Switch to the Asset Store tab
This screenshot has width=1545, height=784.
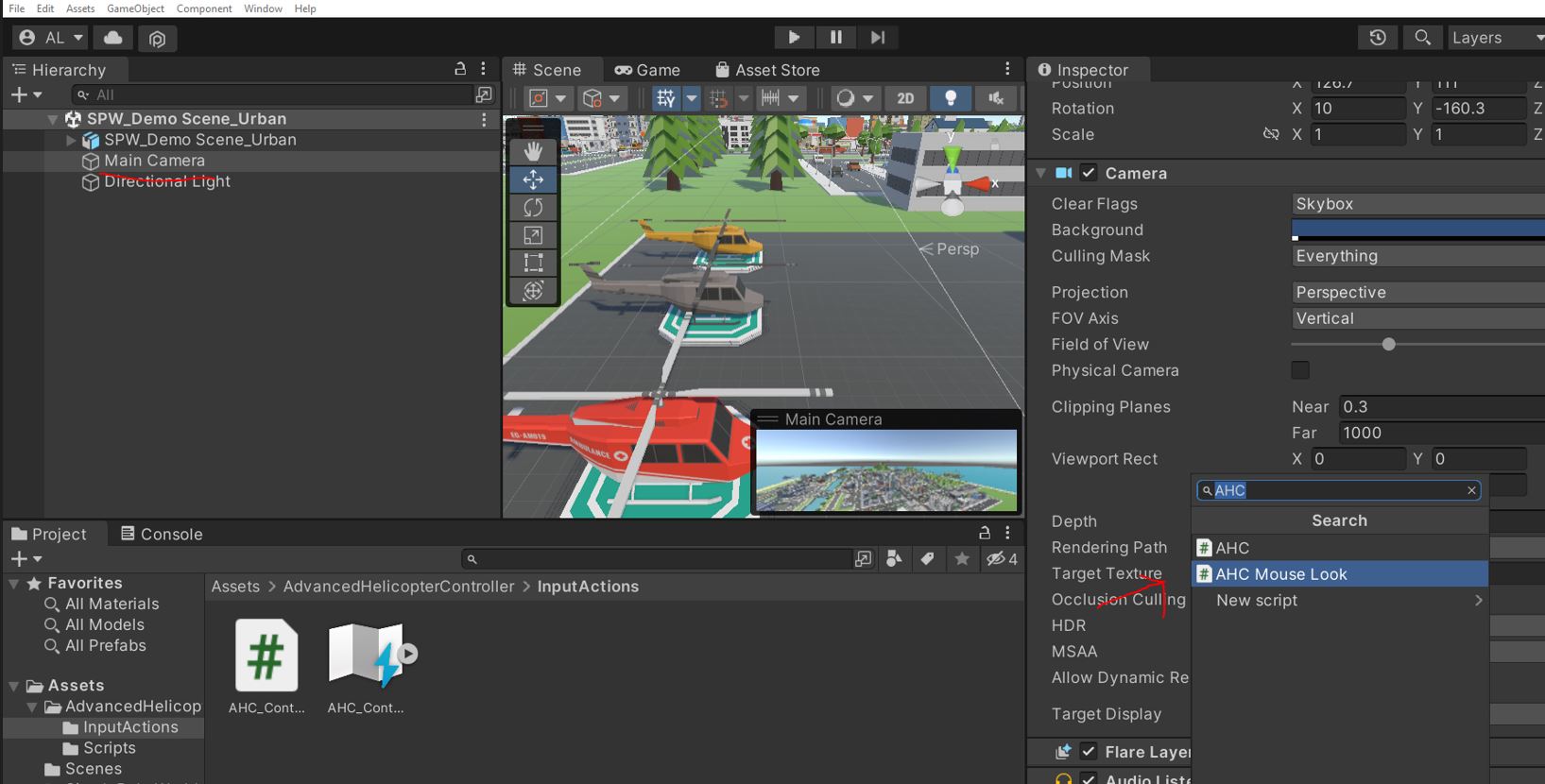[767, 70]
